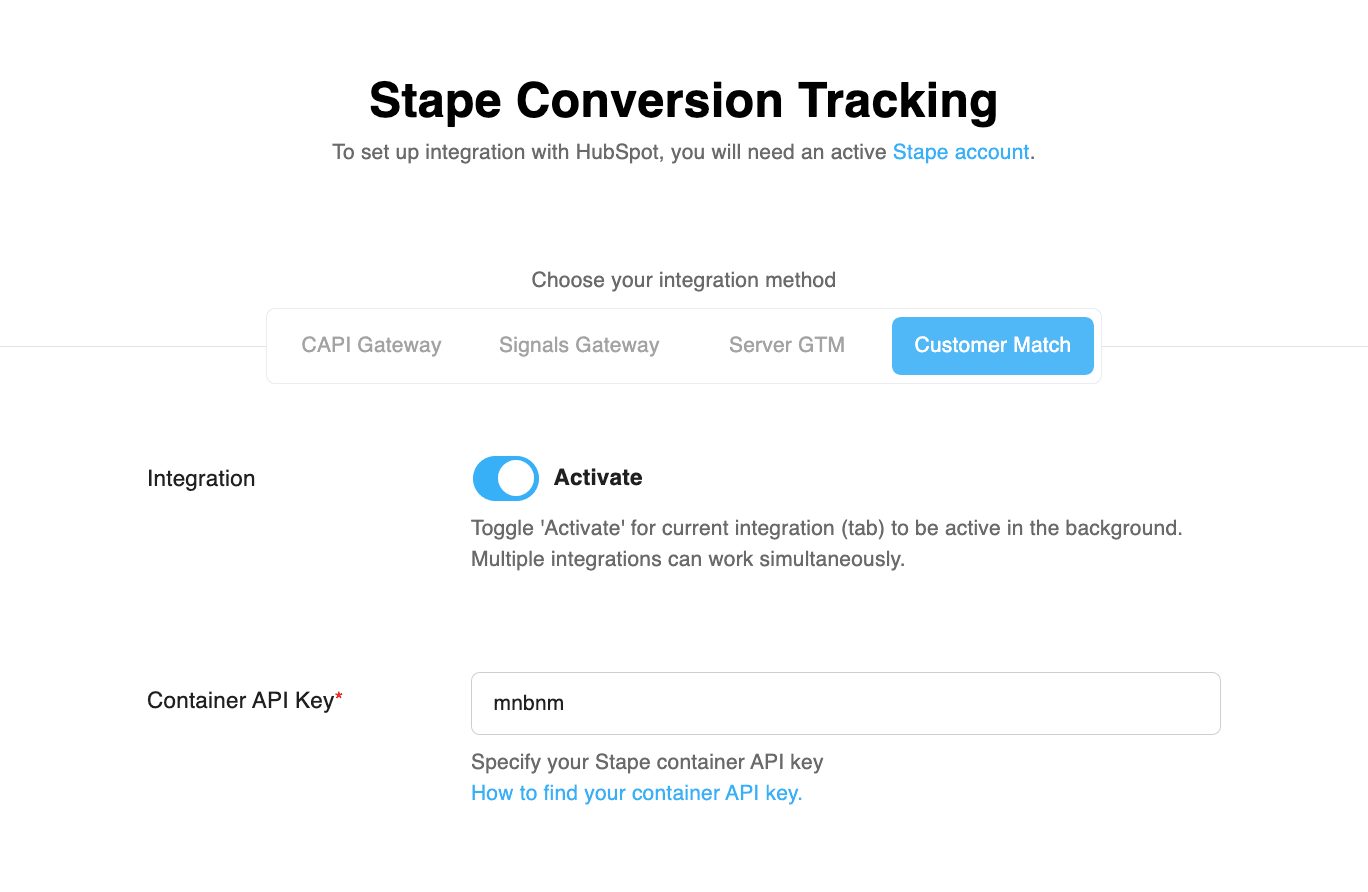Click the Container API Key label
1368x892 pixels.
point(239,700)
